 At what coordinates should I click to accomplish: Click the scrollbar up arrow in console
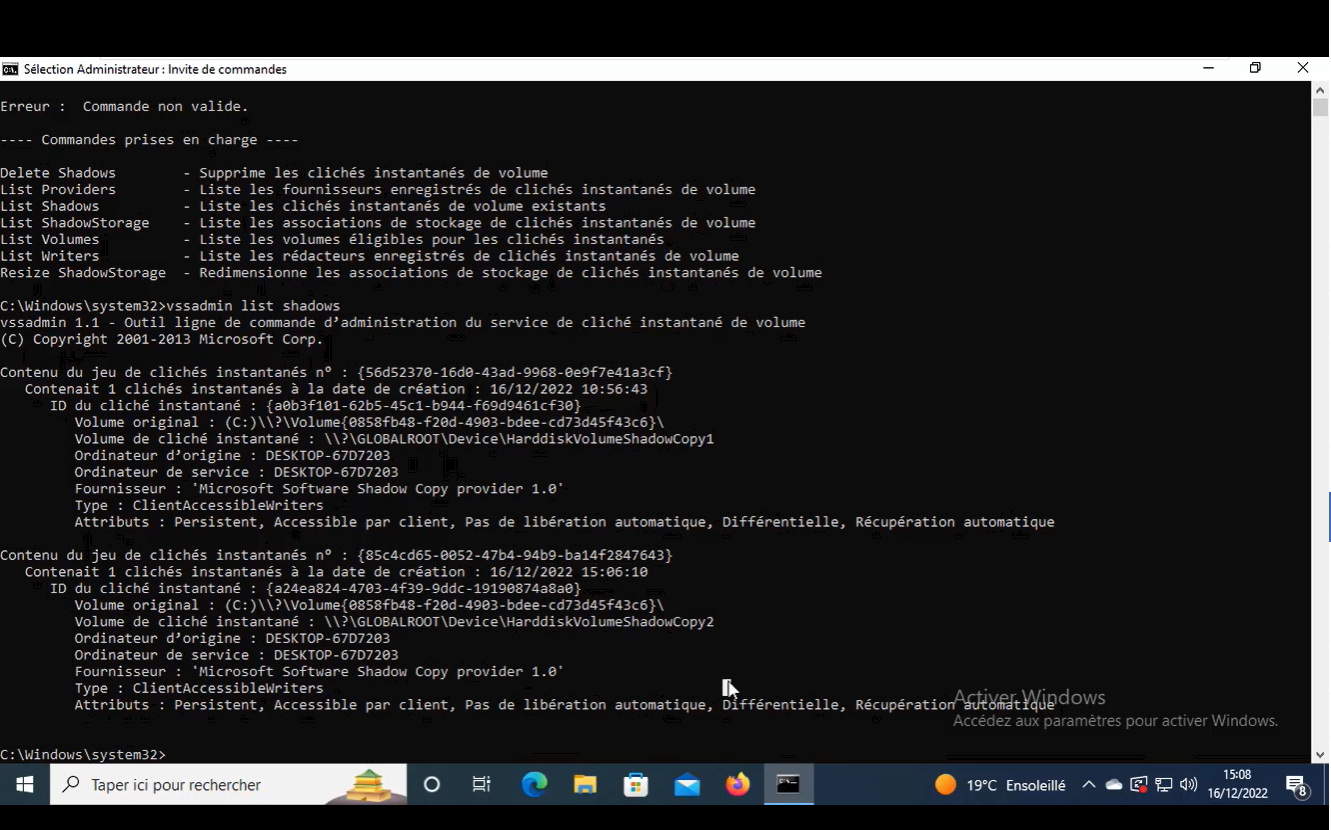click(x=1320, y=90)
